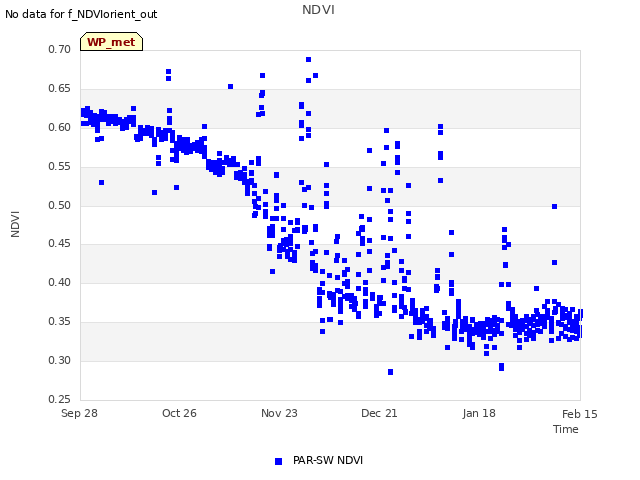This screenshot has height=480, width=640.
Task: Select the PAR-SW NDVI legend text
Action: coord(328,460)
